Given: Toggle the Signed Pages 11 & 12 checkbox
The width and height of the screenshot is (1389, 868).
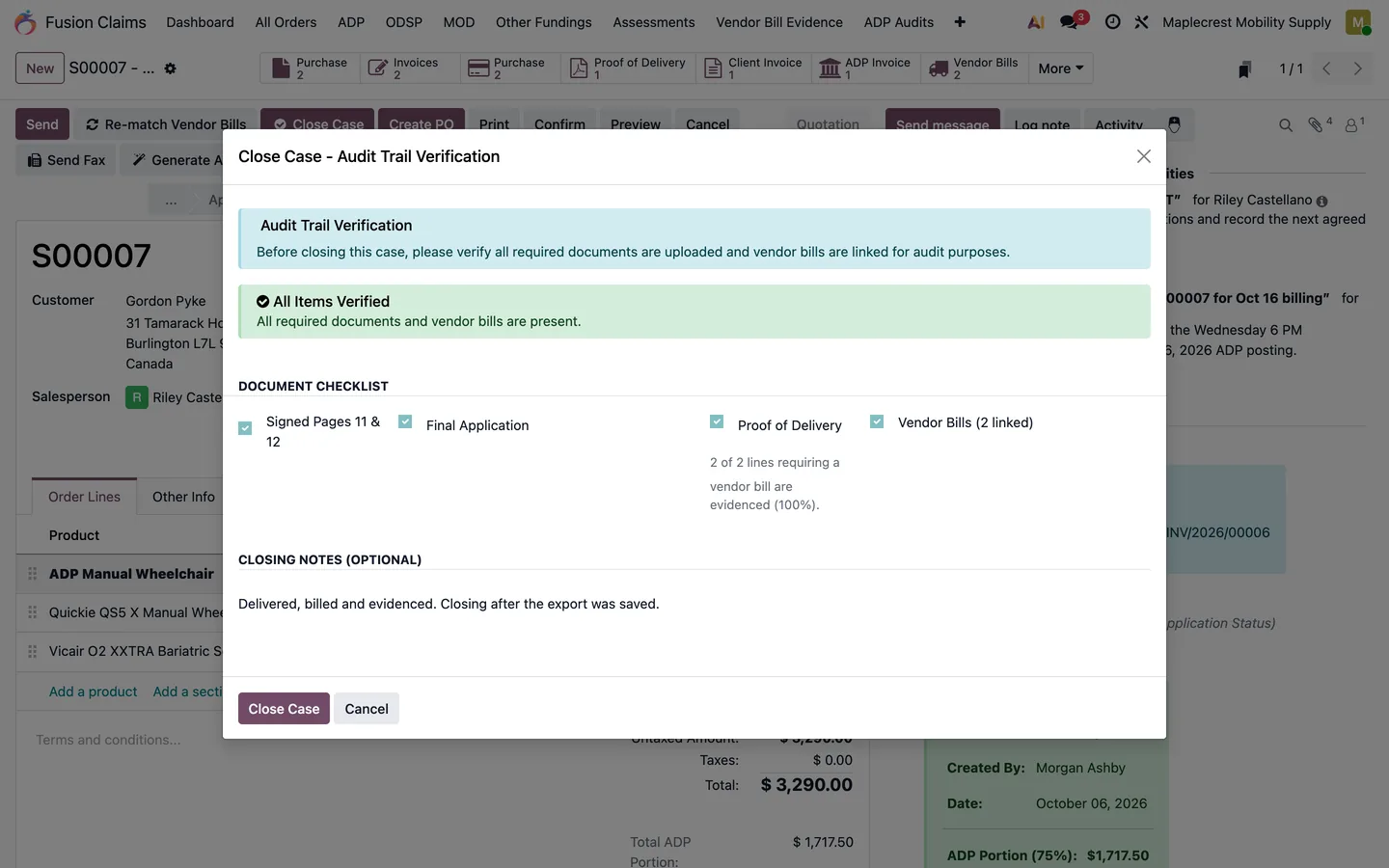Looking at the screenshot, I should pyautogui.click(x=245, y=428).
